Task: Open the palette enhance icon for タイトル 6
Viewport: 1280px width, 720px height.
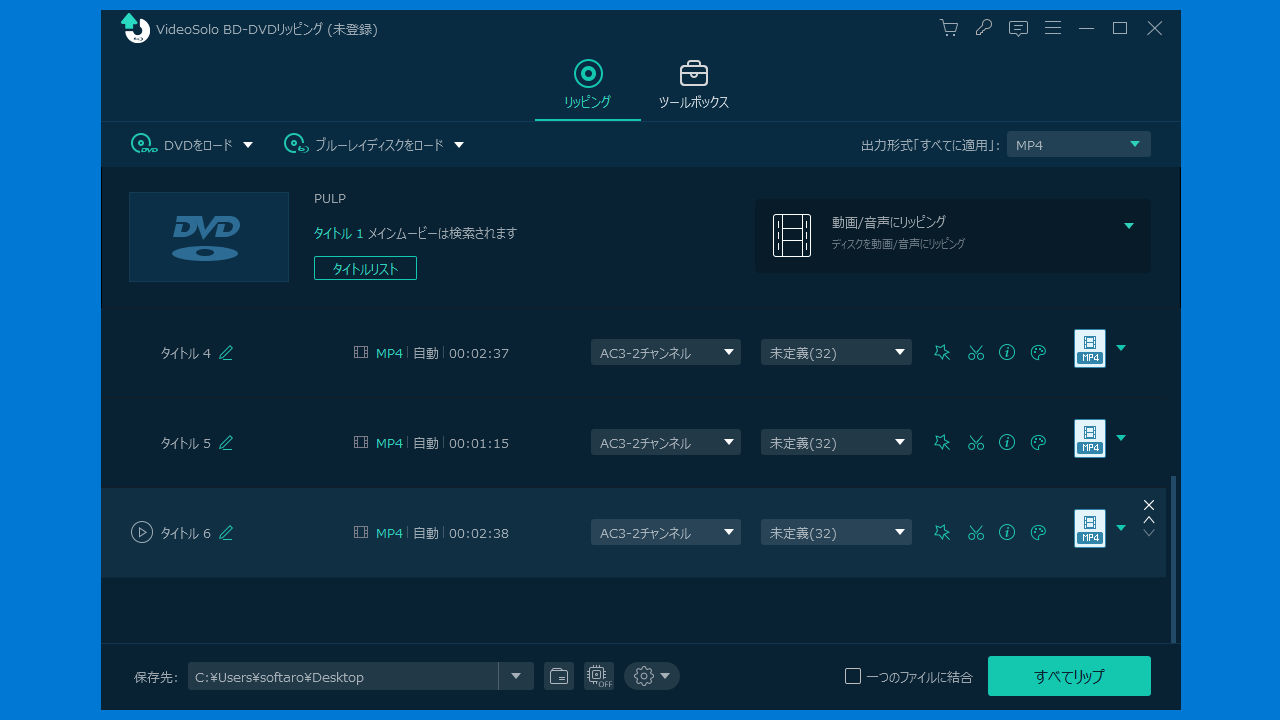Action: tap(1038, 532)
